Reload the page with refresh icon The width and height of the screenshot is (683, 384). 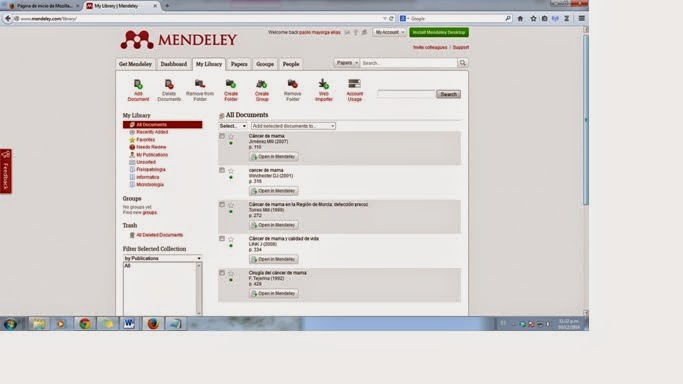coord(391,19)
